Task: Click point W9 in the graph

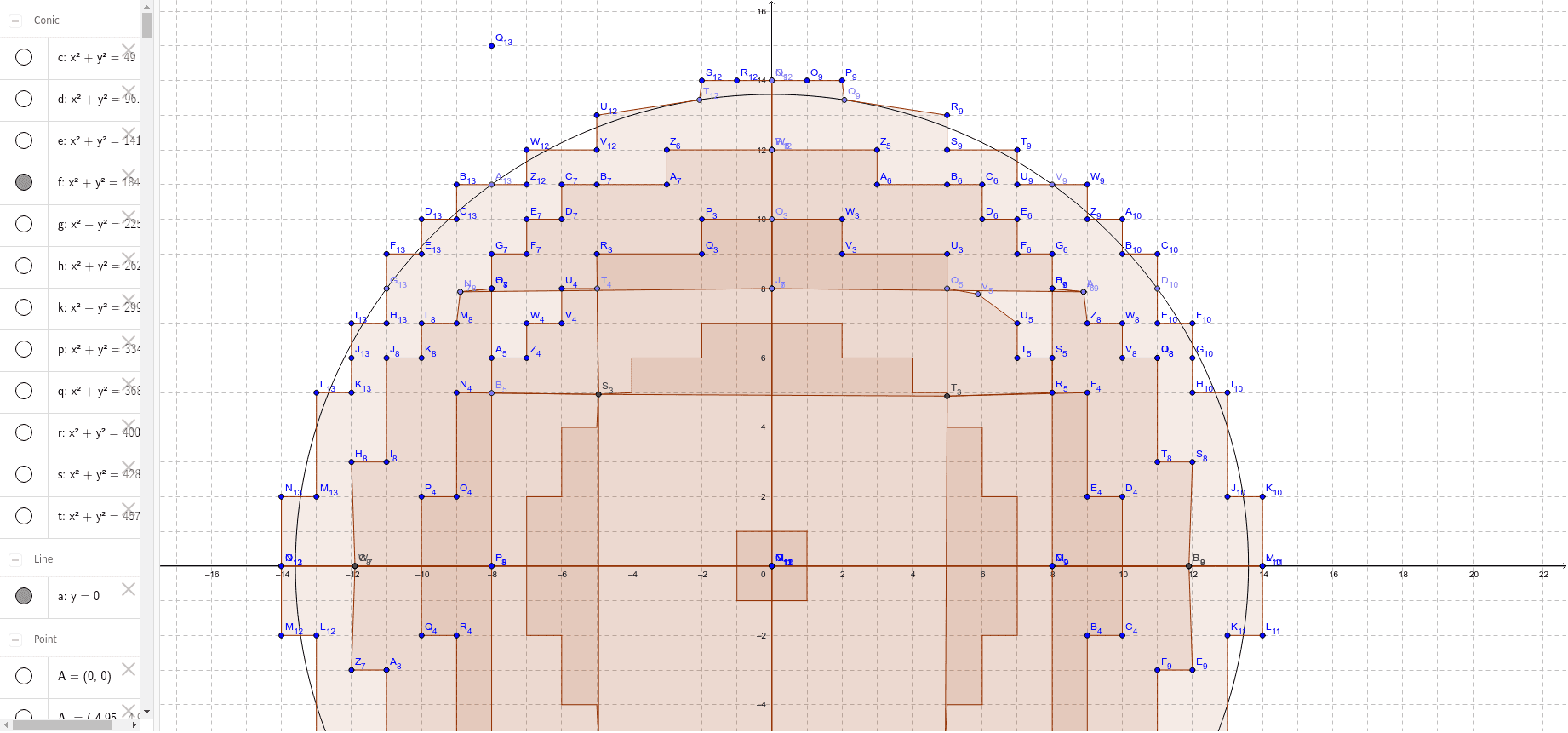Action: point(1087,185)
